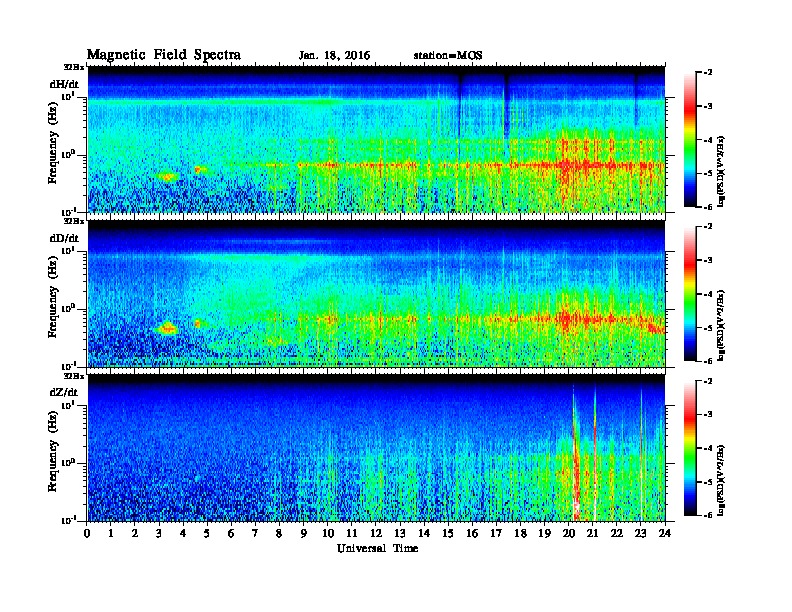Click the dH/dt panel color scale bar

coord(690,139)
